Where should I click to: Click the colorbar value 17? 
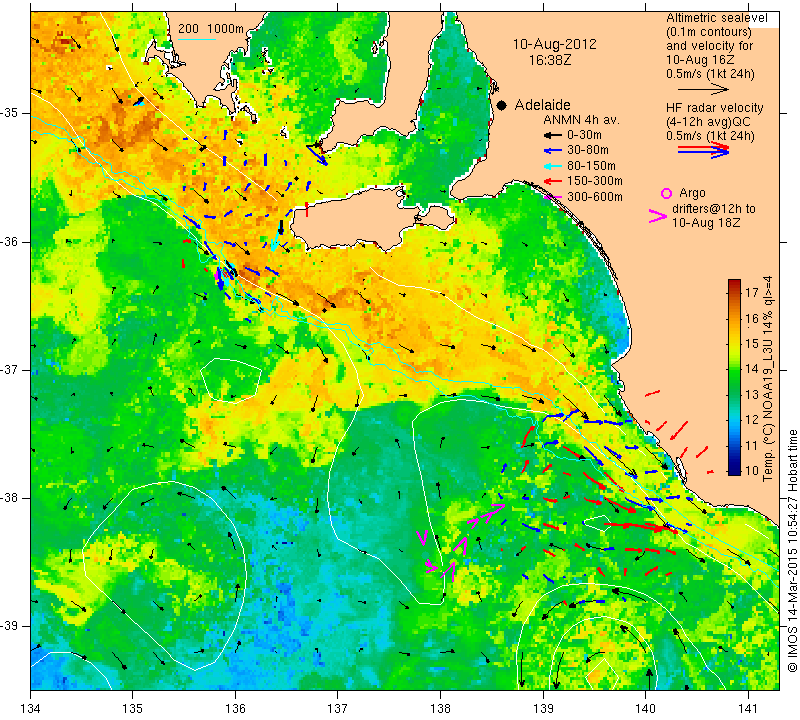752,292
